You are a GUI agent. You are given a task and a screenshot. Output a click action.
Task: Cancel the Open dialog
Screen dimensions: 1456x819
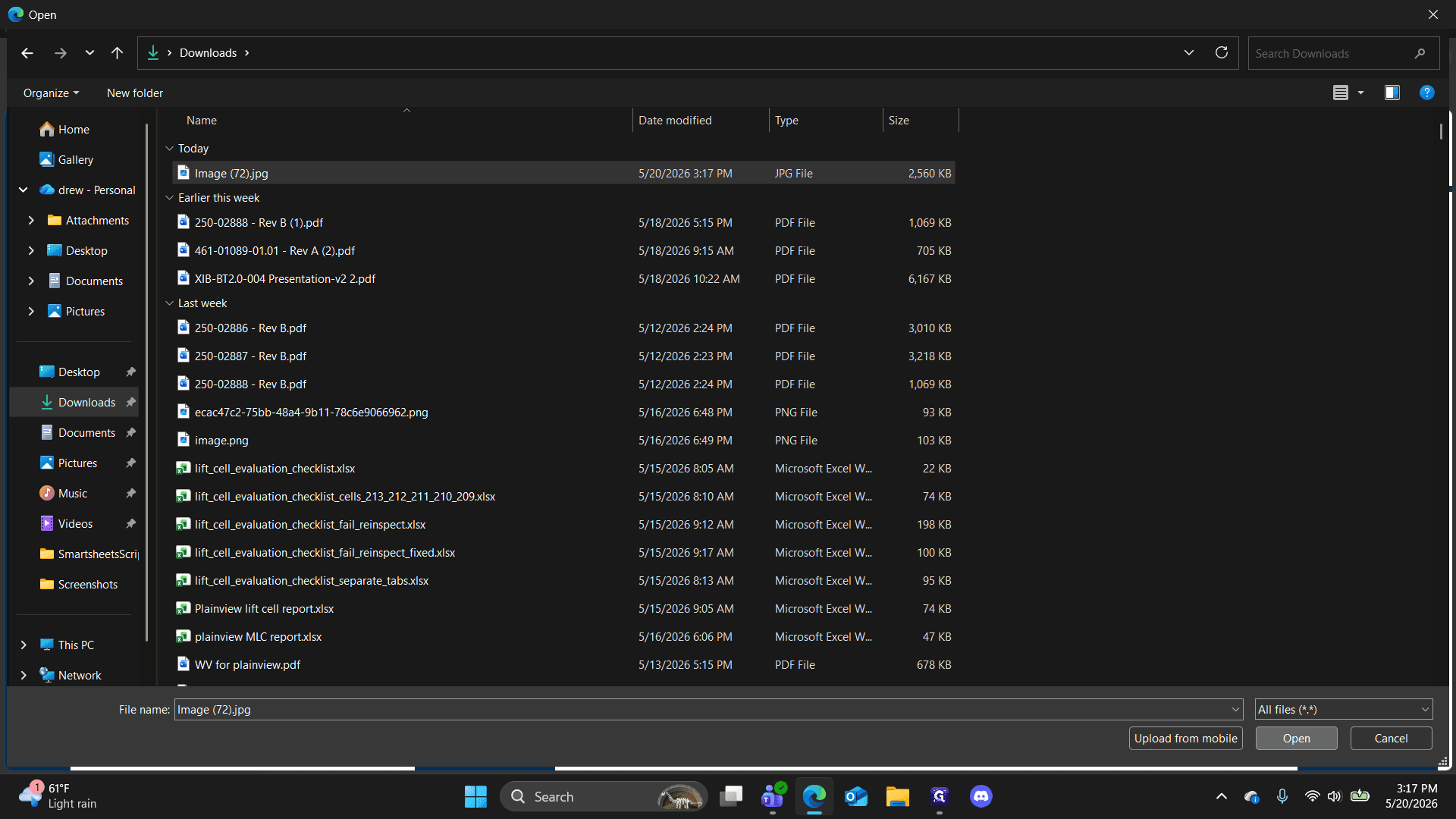coord(1391,739)
